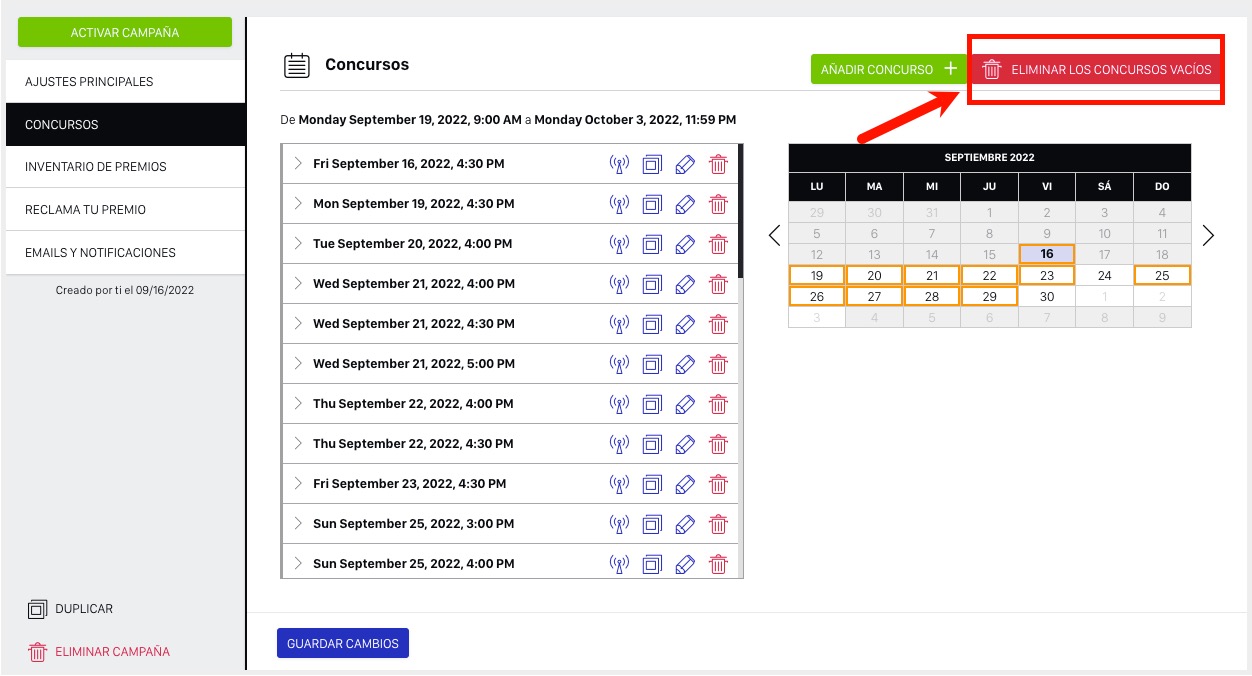Click broadcast icon for Sun September 25 3:00 PM
1252x676 pixels.
pos(619,524)
